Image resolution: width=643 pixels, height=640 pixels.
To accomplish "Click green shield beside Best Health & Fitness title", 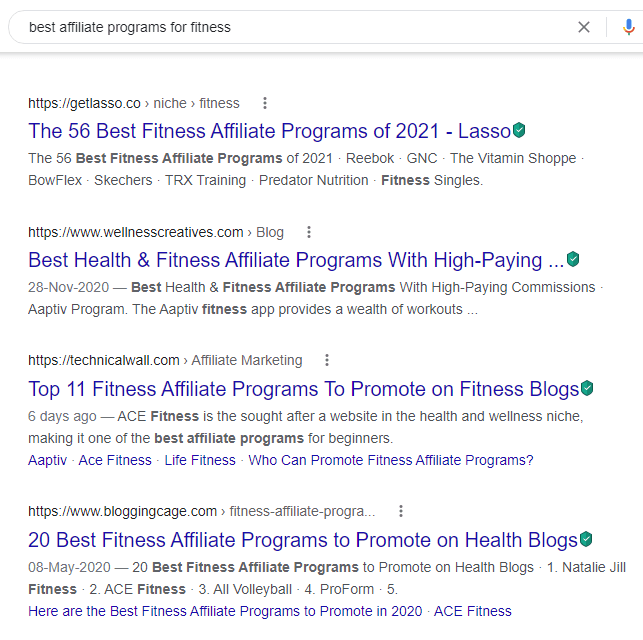I will 573,259.
